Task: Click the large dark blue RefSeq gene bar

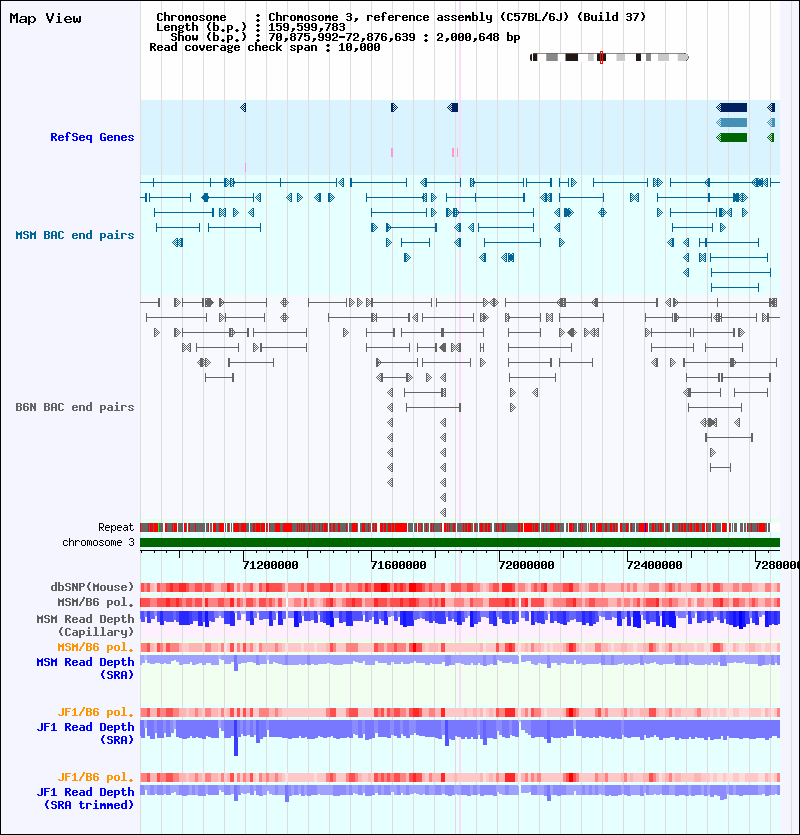Action: pos(732,108)
